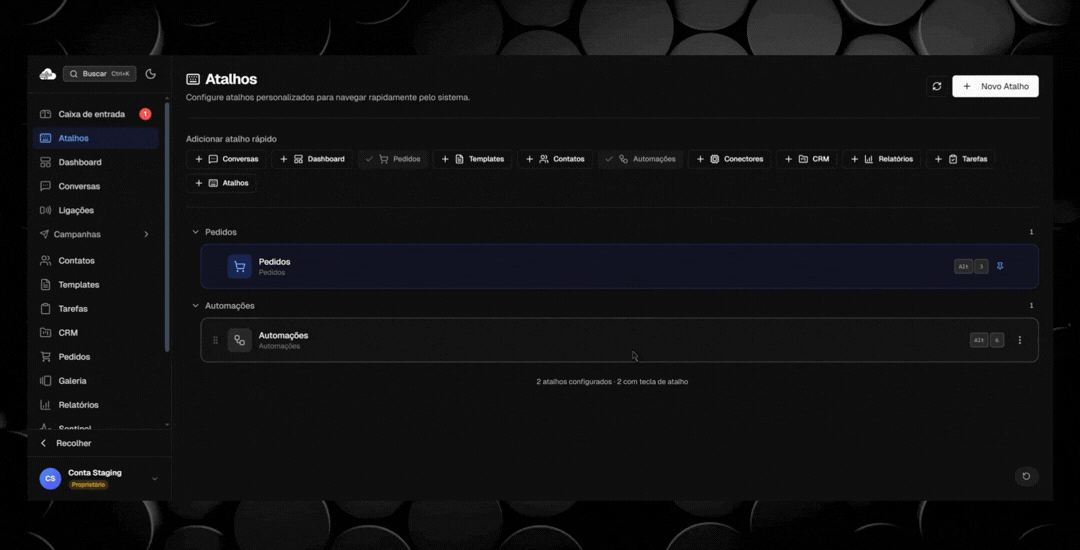This screenshot has height=550, width=1080.
Task: Collapse the Pedidos group chevron
Action: click(x=196, y=232)
